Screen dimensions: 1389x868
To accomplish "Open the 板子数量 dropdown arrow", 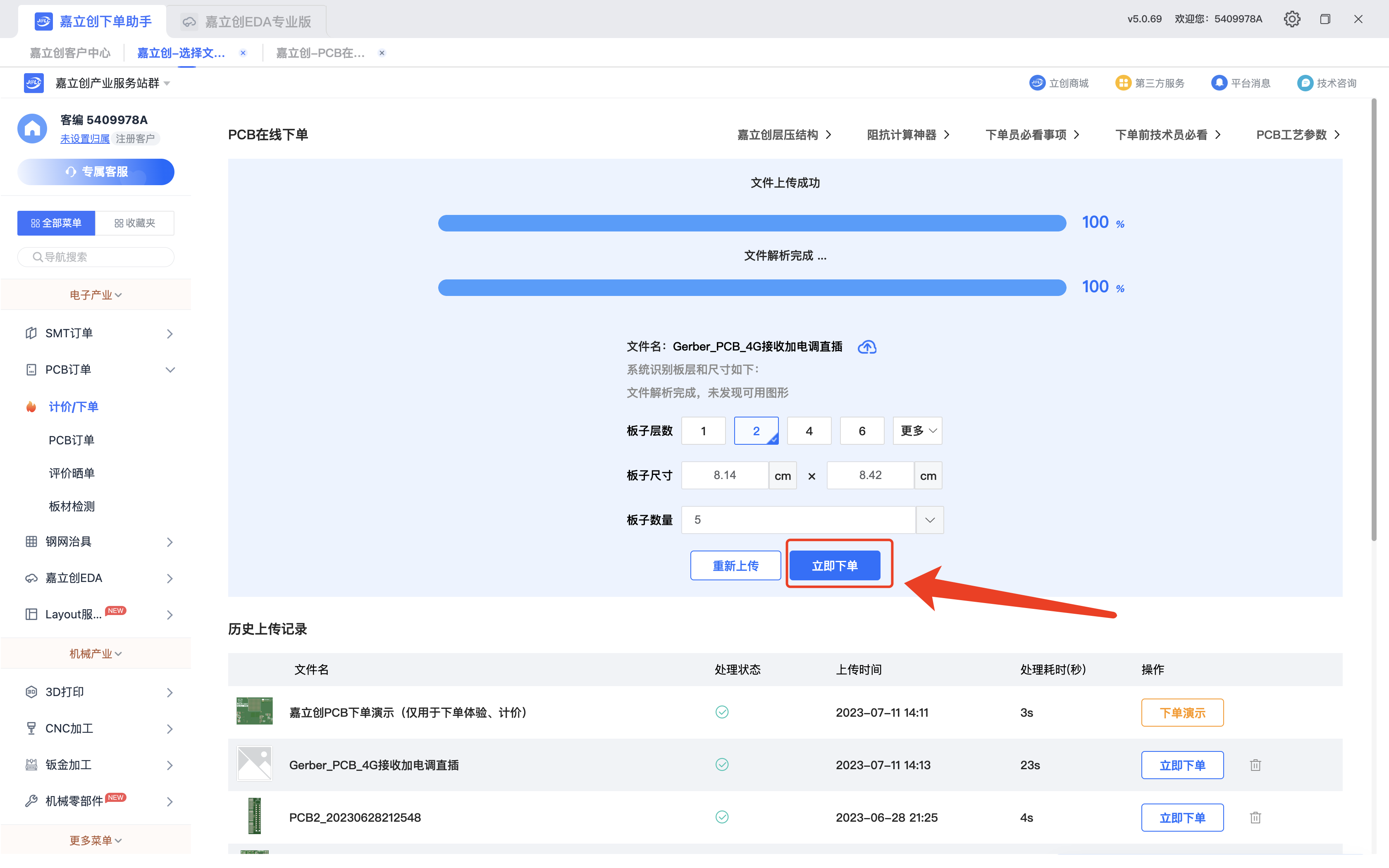I will pyautogui.click(x=930, y=520).
